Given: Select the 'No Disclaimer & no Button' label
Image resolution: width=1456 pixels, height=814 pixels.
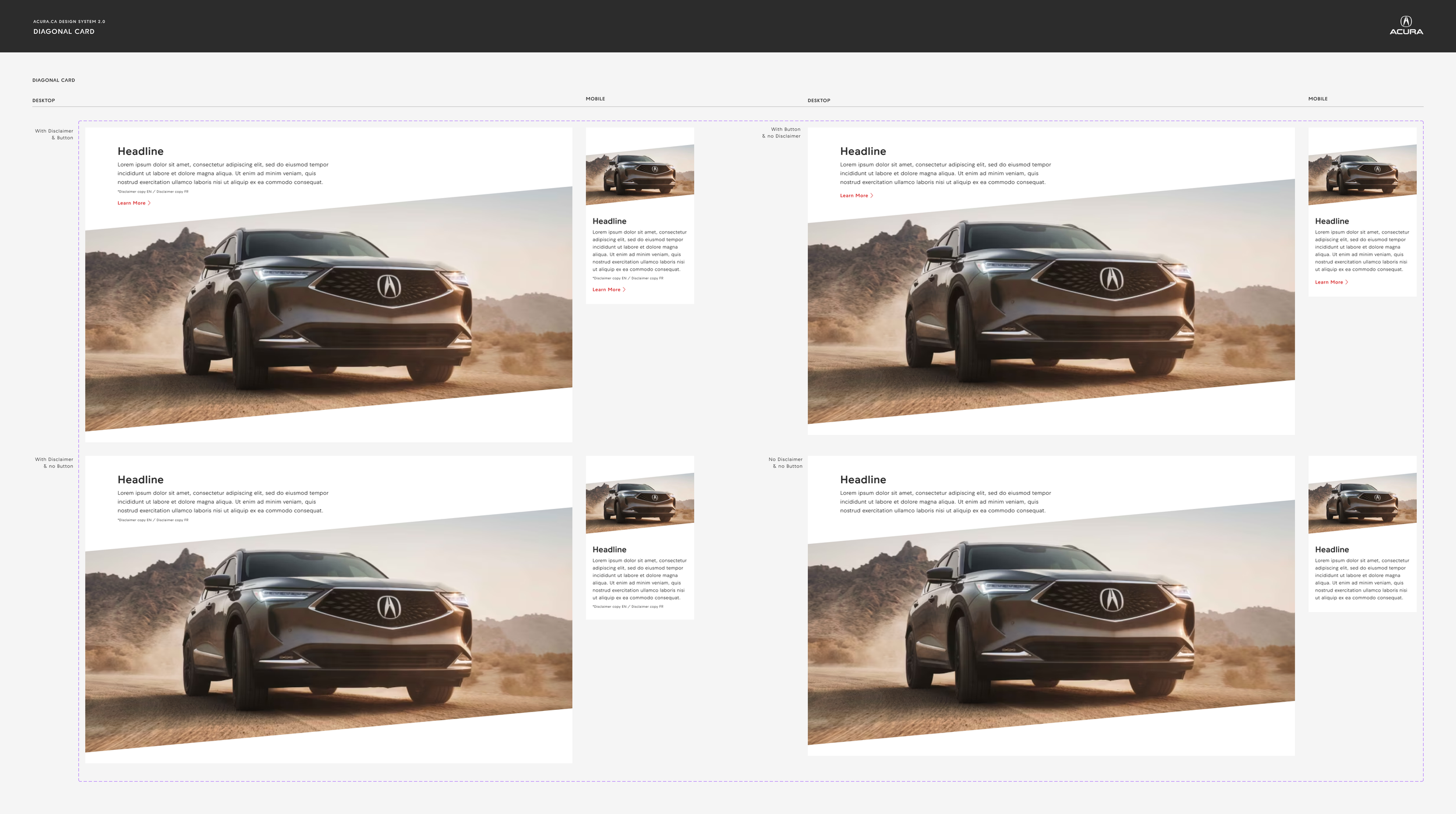Looking at the screenshot, I should [x=785, y=463].
